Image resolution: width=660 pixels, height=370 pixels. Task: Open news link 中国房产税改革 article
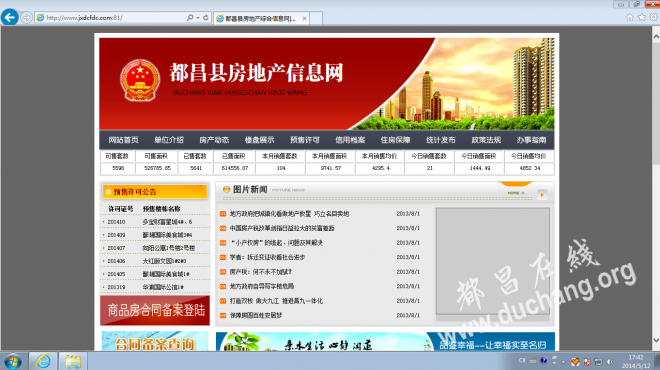[x=282, y=228]
